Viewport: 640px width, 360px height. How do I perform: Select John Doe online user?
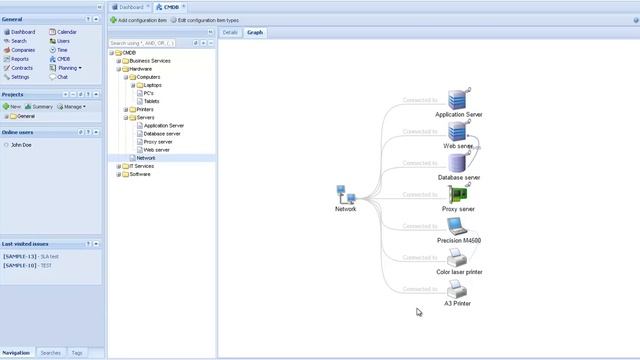[x=21, y=145]
